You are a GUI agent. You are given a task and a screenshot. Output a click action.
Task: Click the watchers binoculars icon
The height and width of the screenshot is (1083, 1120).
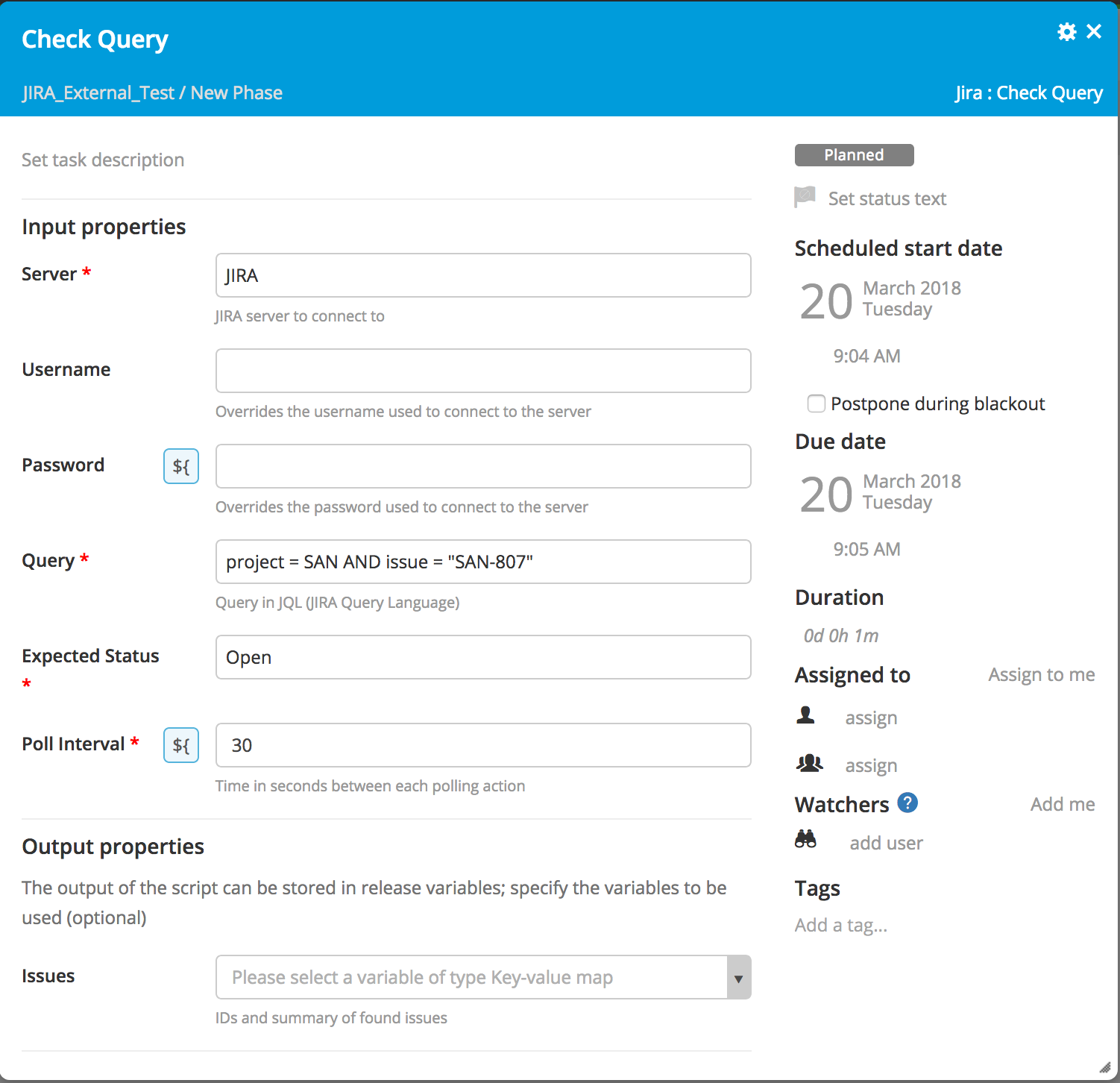(805, 839)
